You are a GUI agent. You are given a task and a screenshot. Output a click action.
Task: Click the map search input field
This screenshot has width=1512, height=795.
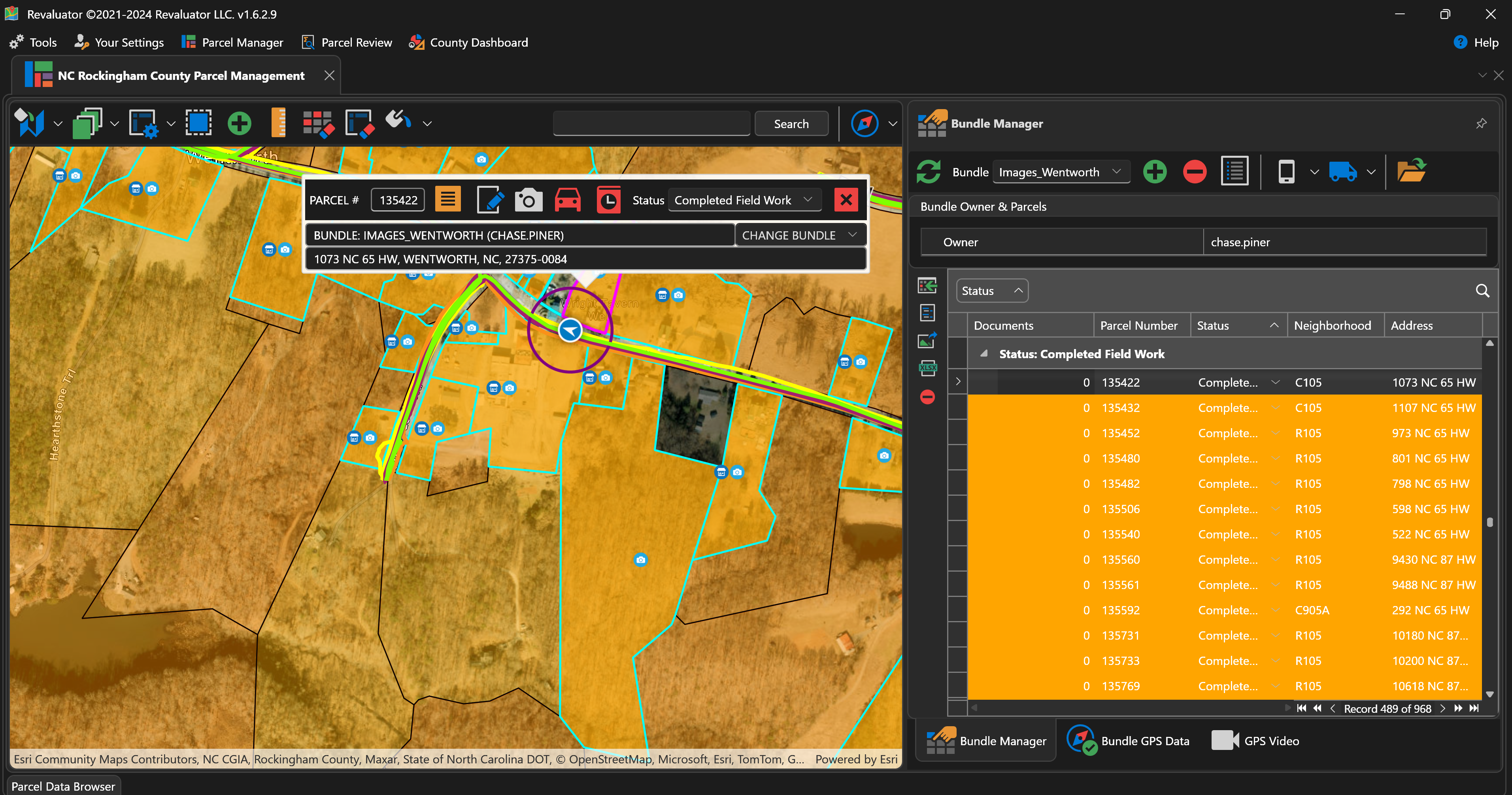coord(651,123)
